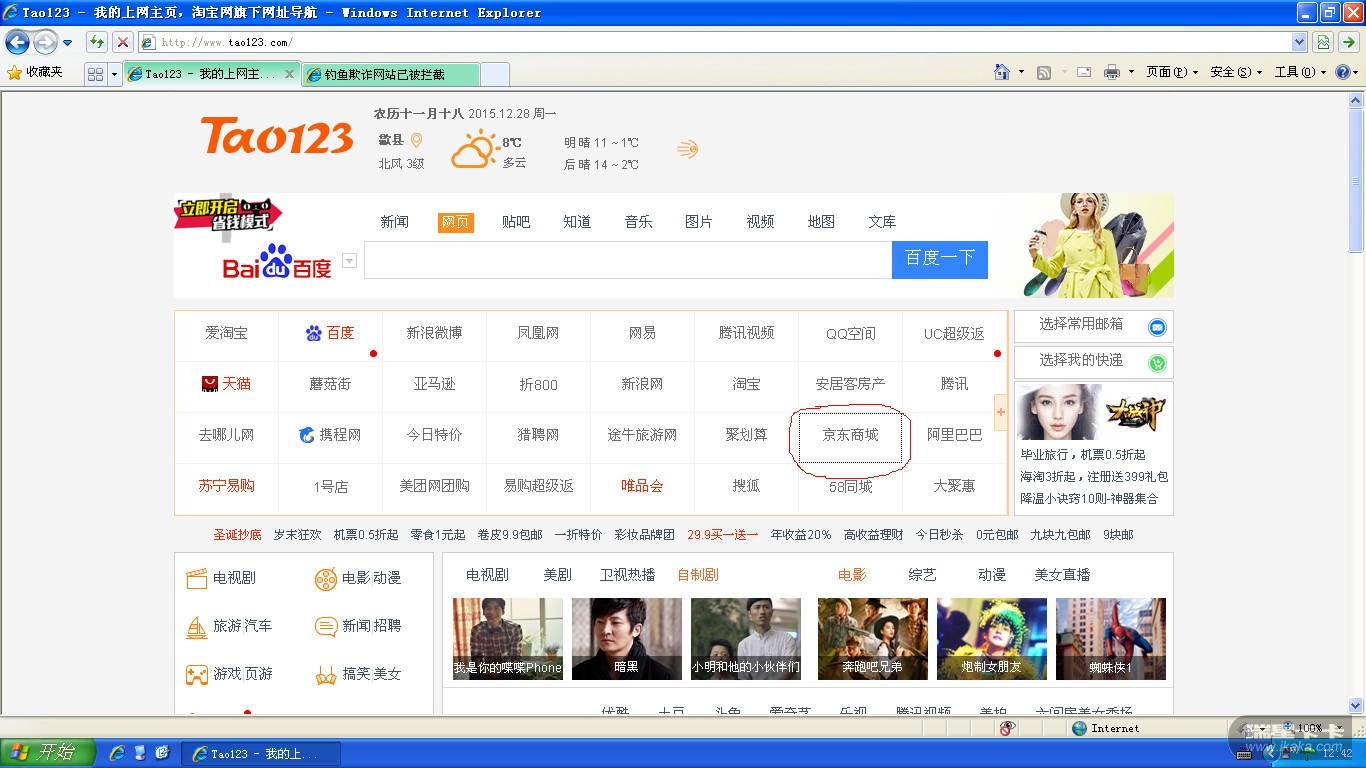Click the location pin next to 歙县

(x=417, y=141)
